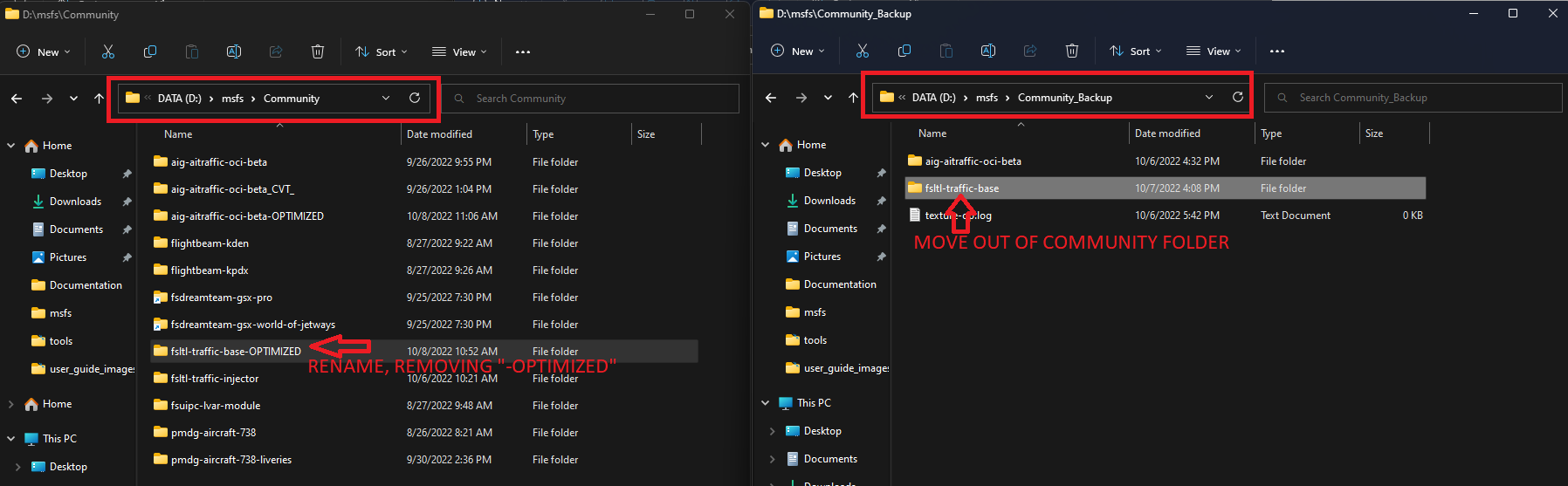Go forward in Community_Backup window
Viewport: 1568px width, 486px height.
click(x=801, y=98)
